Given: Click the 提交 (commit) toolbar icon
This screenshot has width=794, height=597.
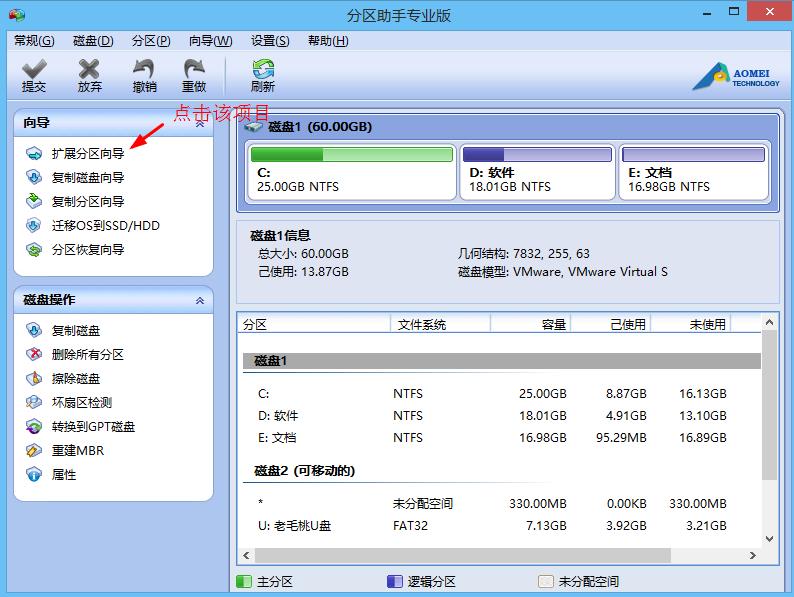Looking at the screenshot, I should (x=33, y=75).
